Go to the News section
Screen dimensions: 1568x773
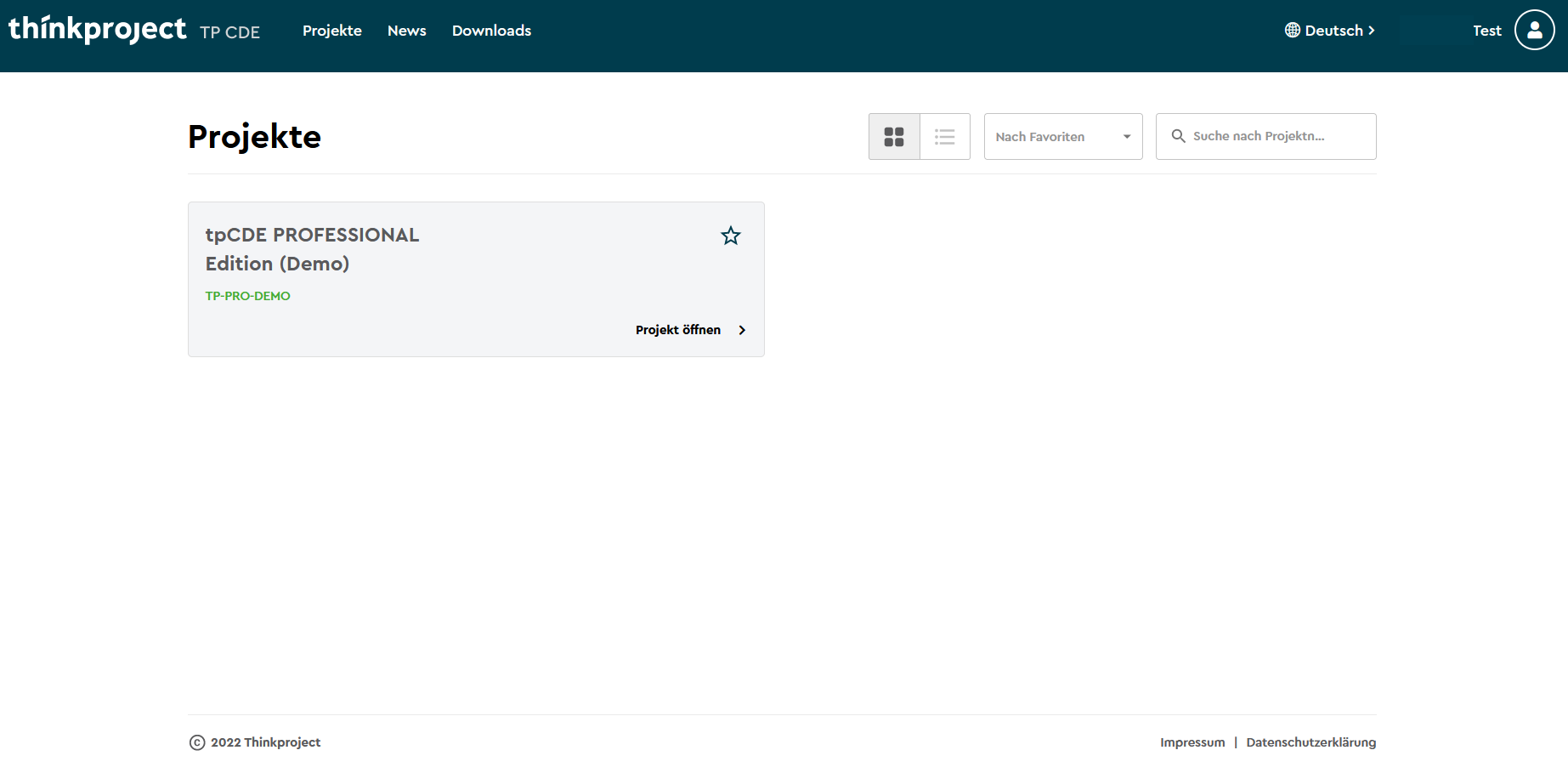click(407, 31)
